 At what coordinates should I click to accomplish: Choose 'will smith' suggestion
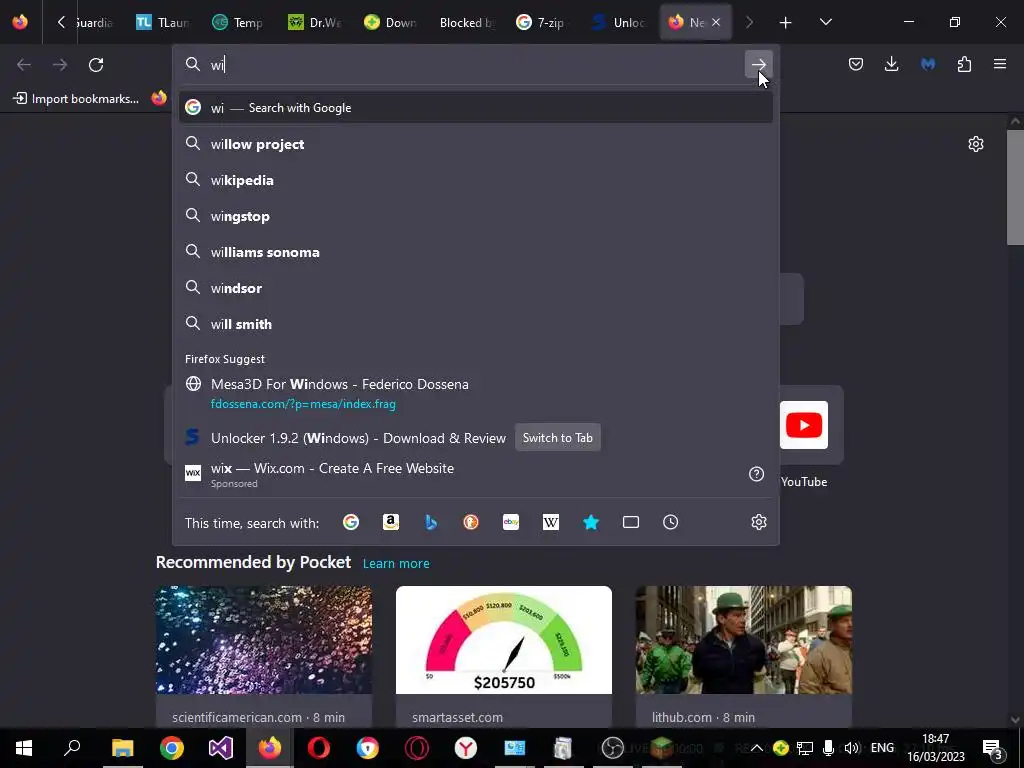pos(475,323)
